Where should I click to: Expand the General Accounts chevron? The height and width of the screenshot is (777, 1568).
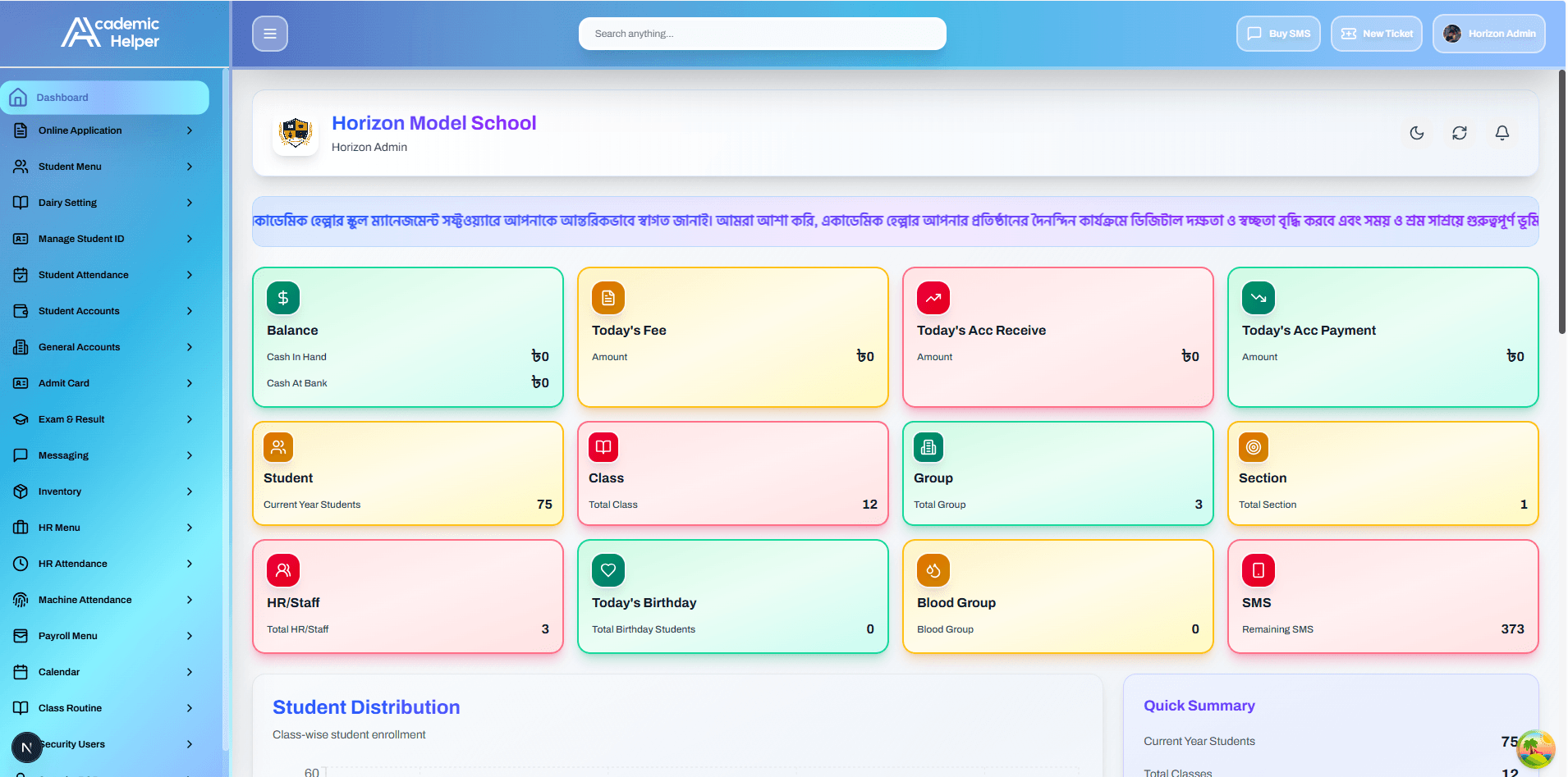pyautogui.click(x=190, y=347)
